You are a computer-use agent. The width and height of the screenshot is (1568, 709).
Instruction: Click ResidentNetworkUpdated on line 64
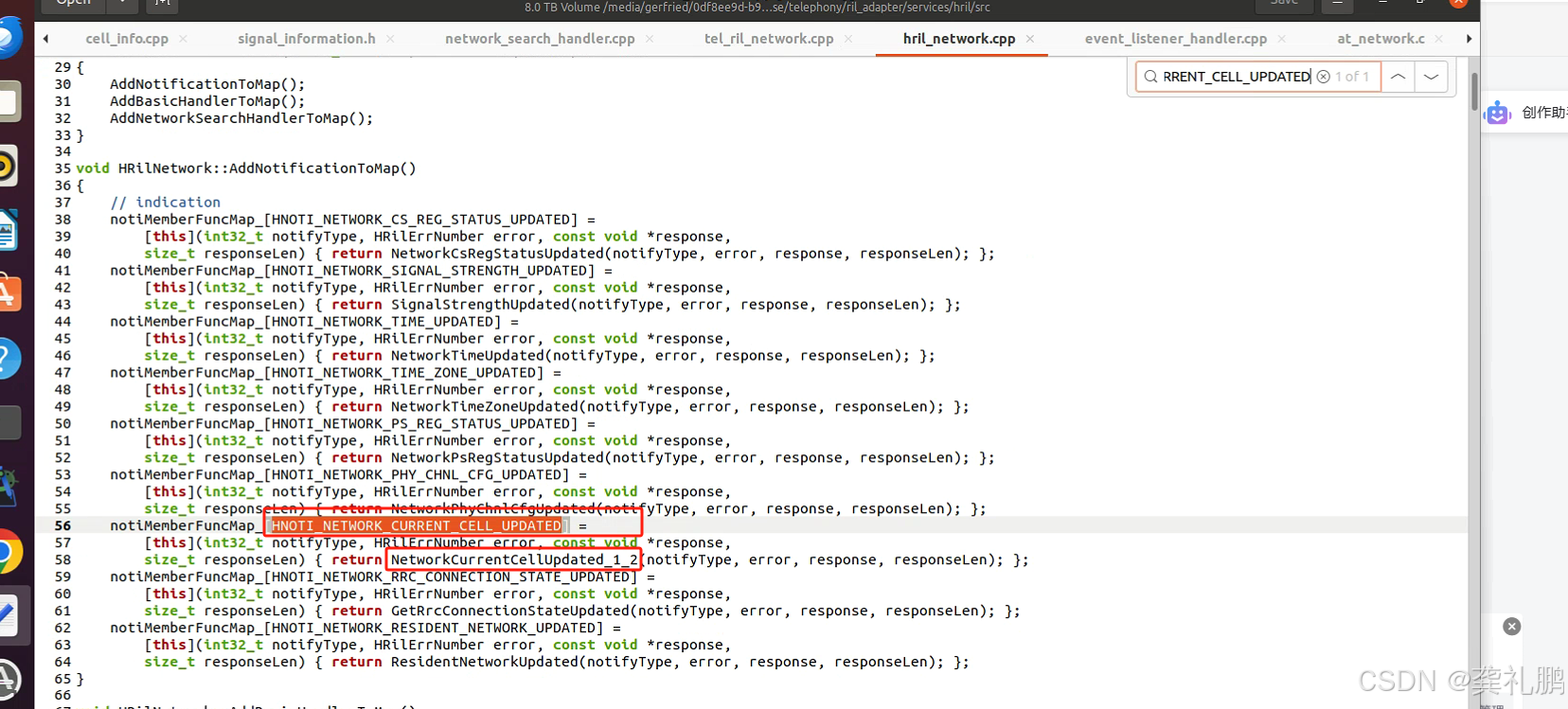pyautogui.click(x=485, y=663)
